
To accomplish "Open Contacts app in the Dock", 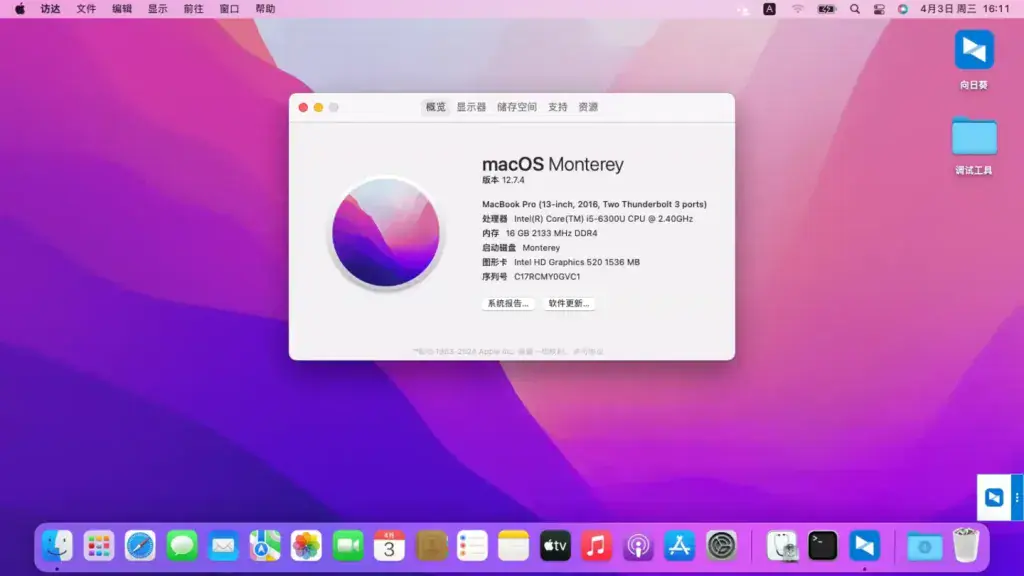I will (x=431, y=545).
